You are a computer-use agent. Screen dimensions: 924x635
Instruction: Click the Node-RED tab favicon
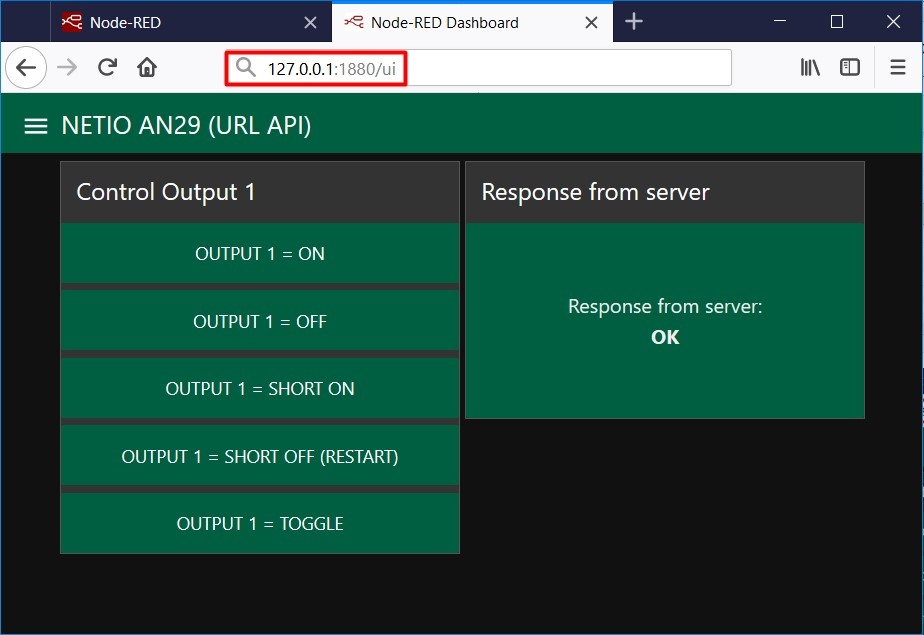tap(72, 22)
